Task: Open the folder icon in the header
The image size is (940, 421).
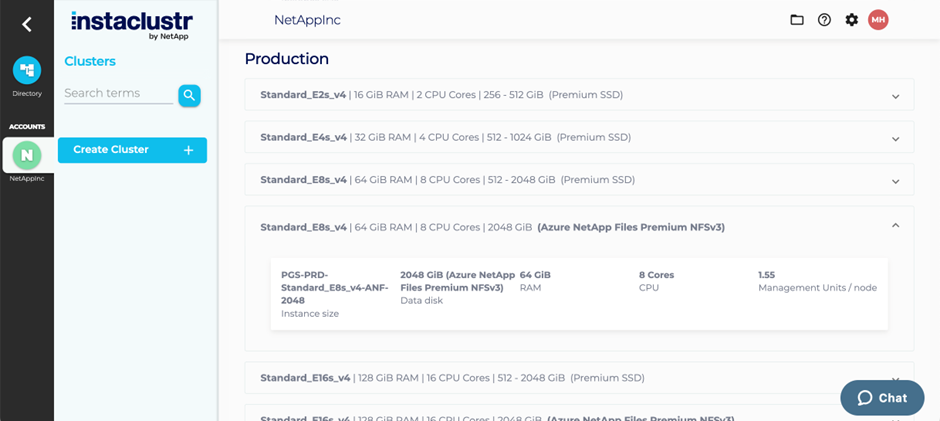Action: (797, 20)
